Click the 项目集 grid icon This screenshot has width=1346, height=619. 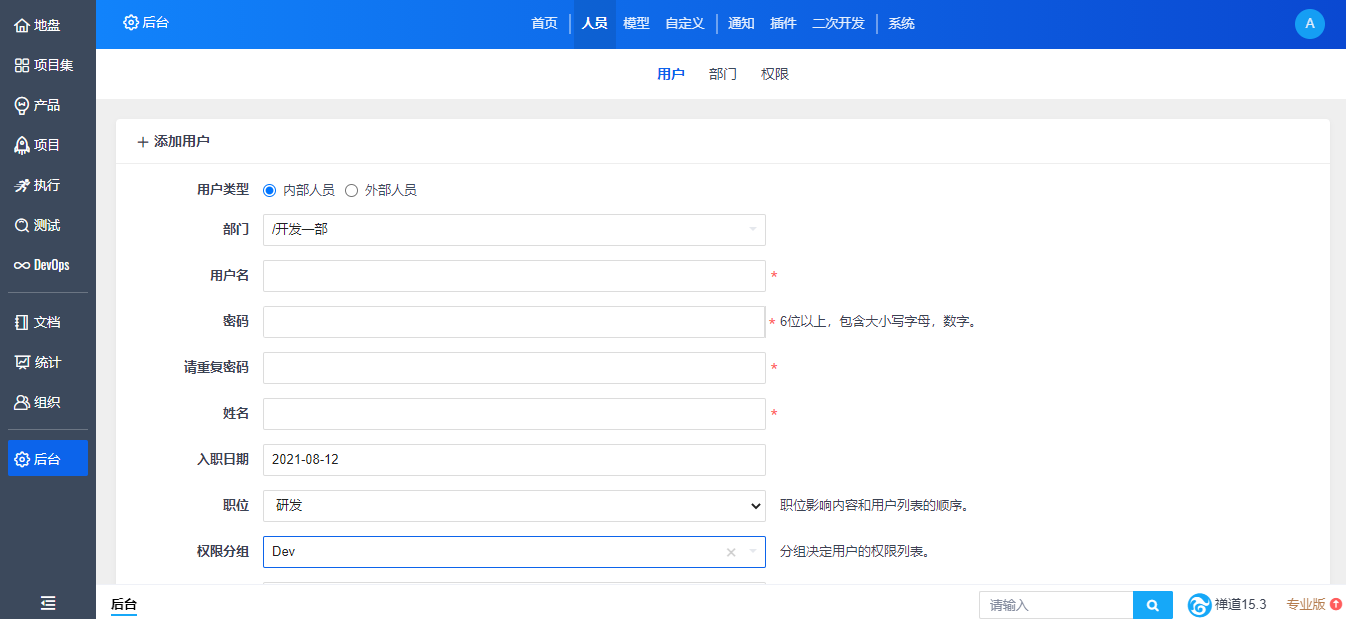pos(22,65)
